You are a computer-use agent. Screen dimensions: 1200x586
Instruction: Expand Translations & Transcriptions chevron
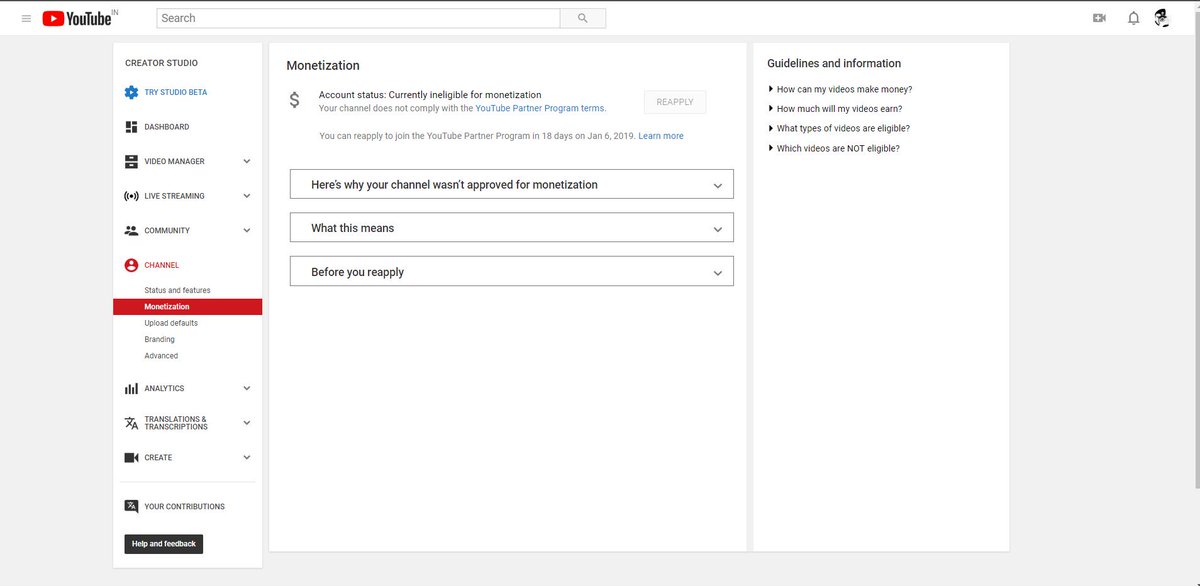click(x=247, y=423)
